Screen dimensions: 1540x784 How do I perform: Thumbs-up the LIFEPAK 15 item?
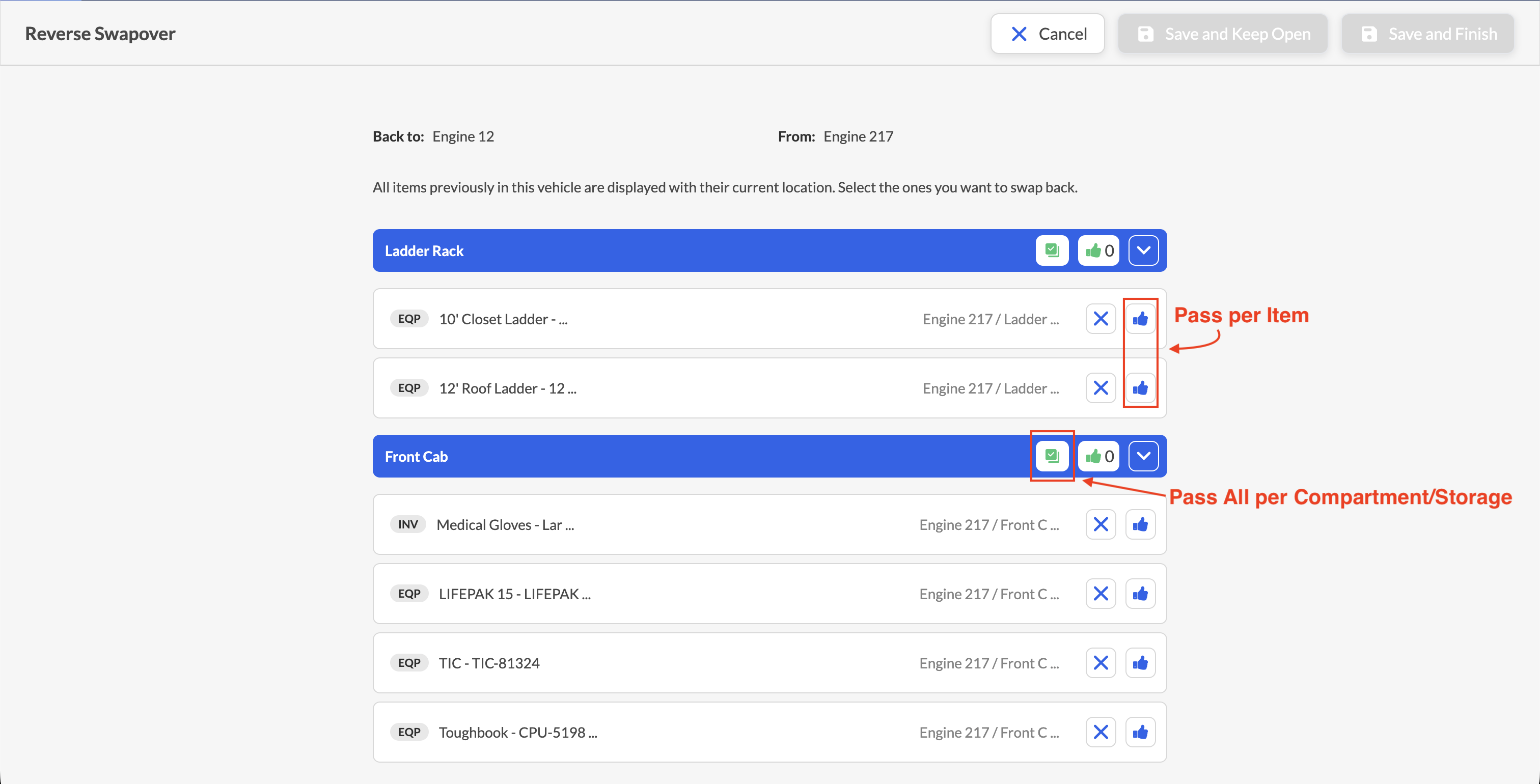[1140, 594]
